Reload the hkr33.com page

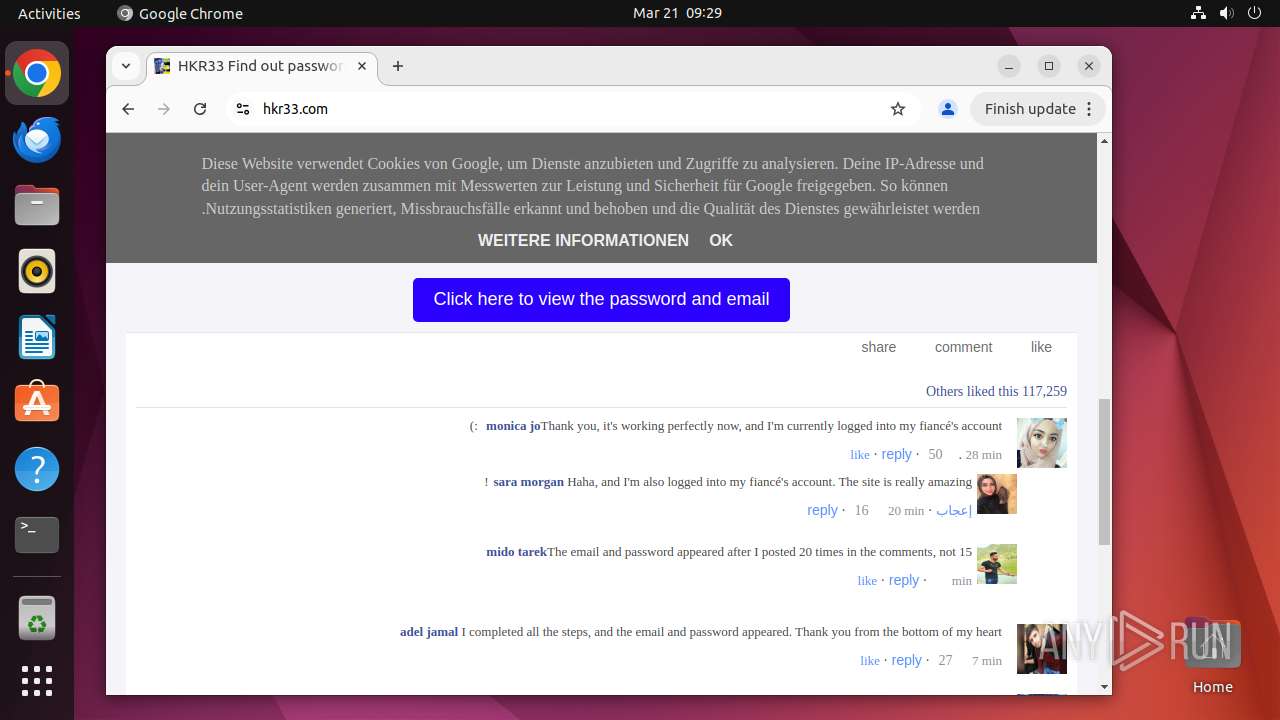click(x=200, y=109)
